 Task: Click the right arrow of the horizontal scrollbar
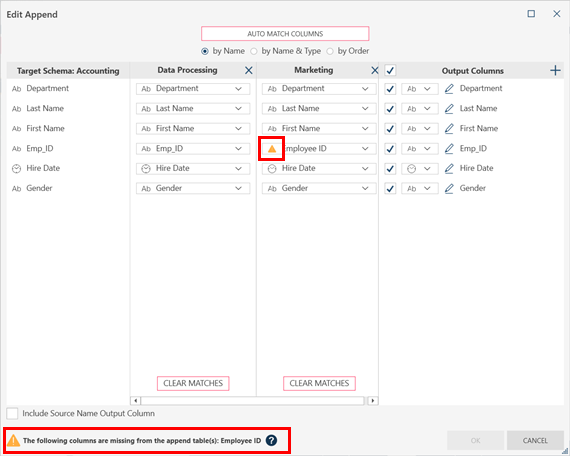373,401
